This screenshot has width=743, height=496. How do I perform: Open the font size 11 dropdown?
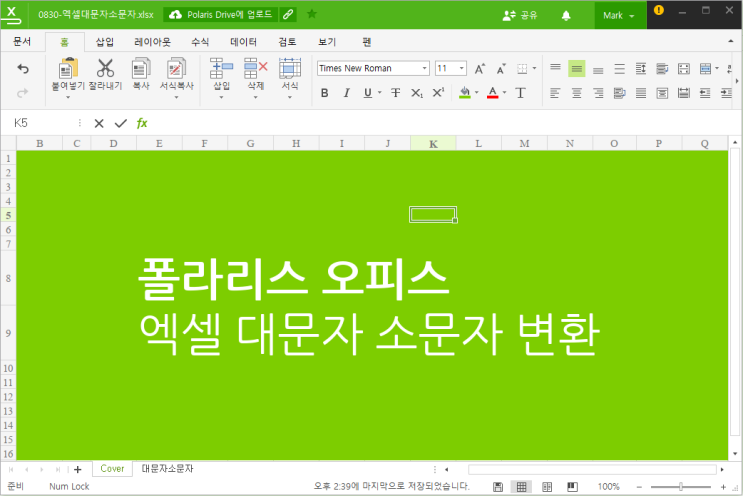click(461, 68)
